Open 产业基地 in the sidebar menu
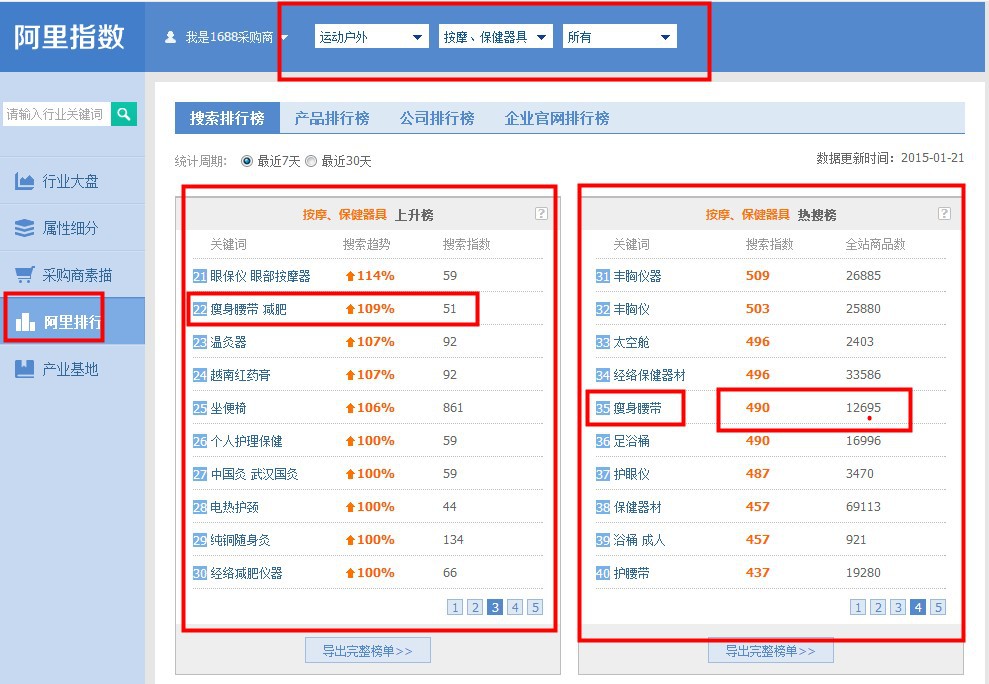Screen dimensions: 989x684 71,369
